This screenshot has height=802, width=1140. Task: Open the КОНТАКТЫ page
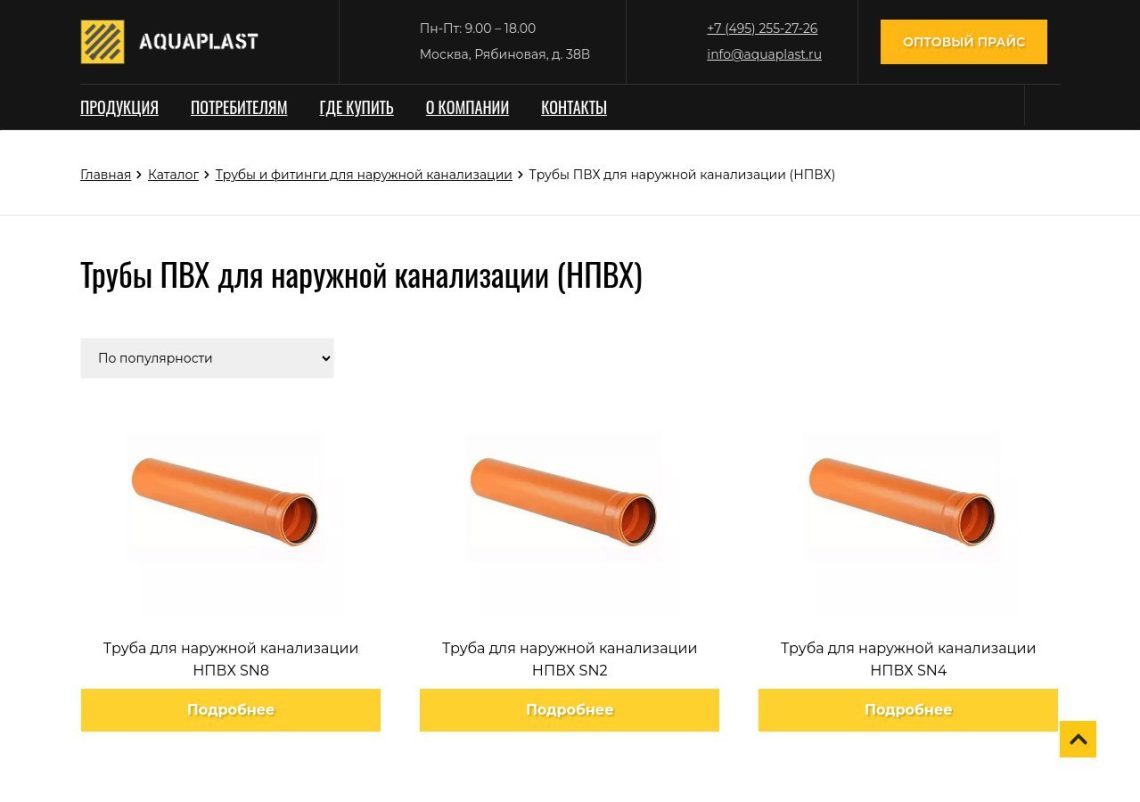click(x=574, y=108)
